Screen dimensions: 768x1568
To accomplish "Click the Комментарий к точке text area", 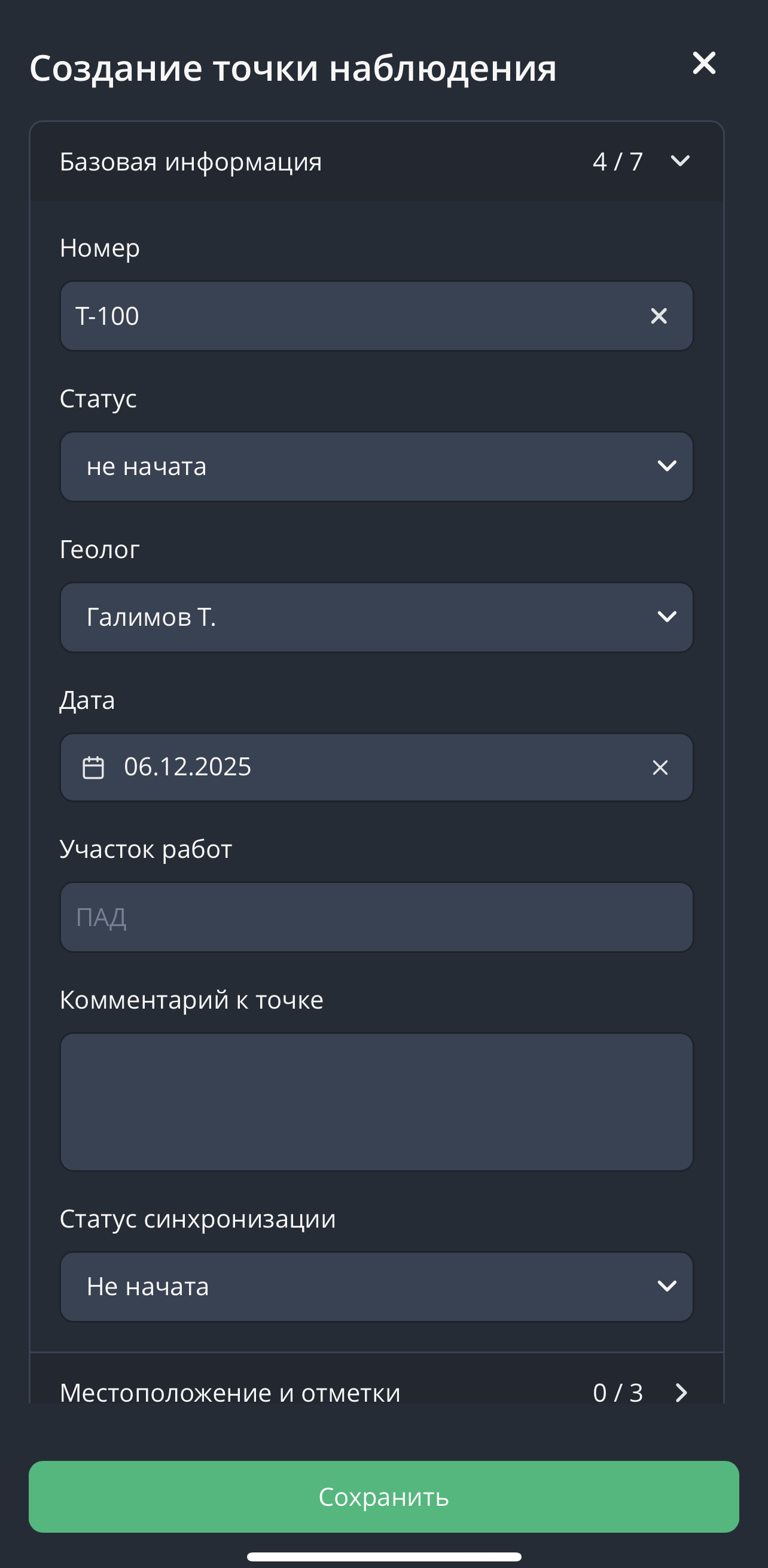I will (376, 1102).
